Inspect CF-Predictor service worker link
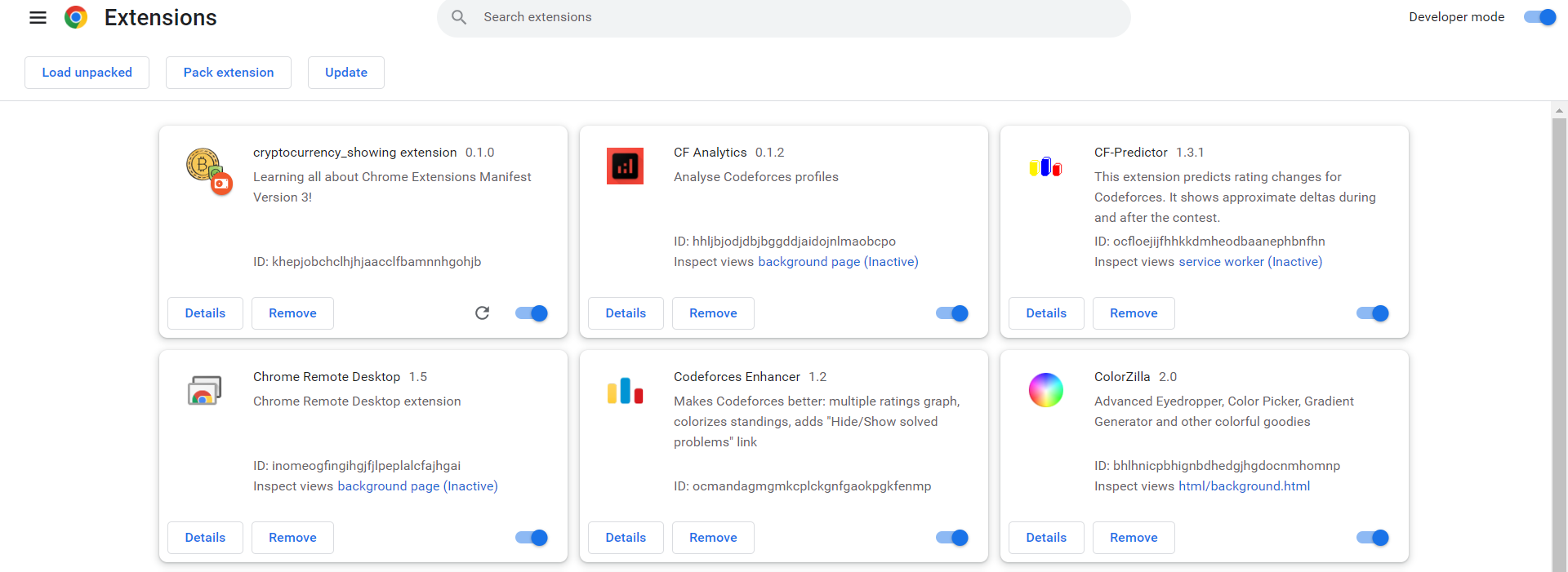This screenshot has height=572, width=1568. click(1250, 262)
